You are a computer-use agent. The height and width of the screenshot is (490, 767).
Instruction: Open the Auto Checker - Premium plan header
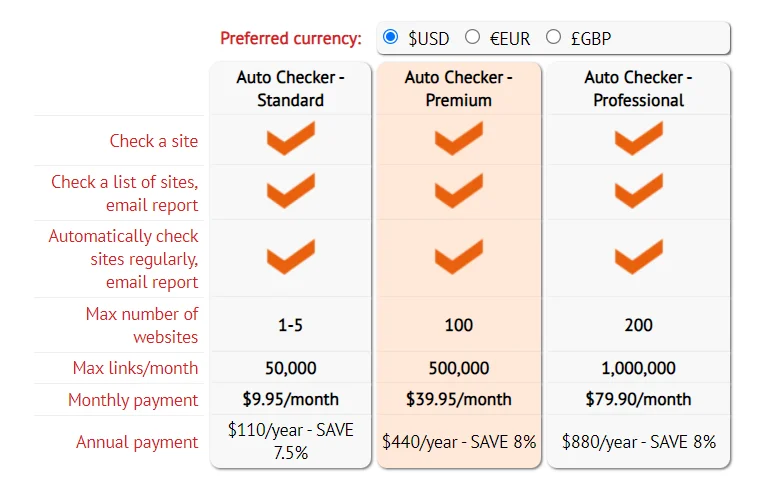click(459, 89)
